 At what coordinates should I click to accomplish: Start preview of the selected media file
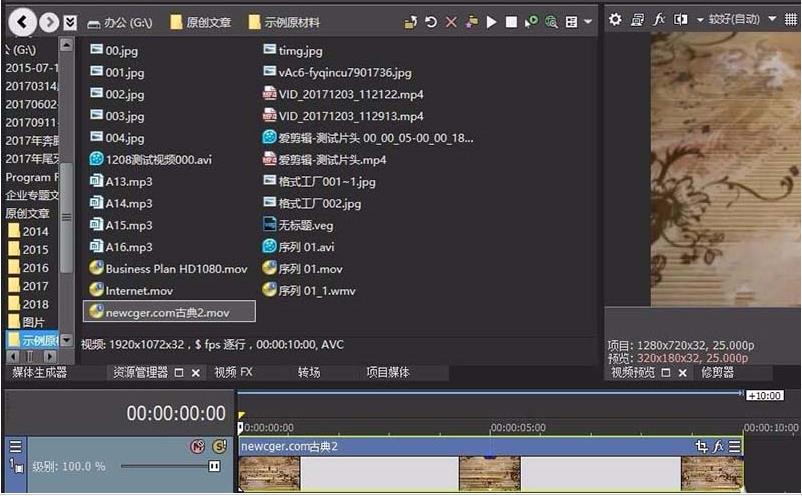point(492,22)
